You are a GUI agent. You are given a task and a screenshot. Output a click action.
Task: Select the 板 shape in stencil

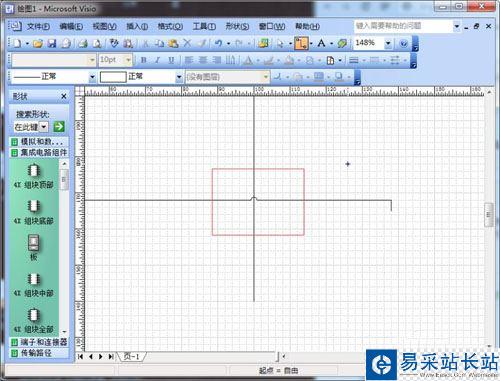(33, 248)
